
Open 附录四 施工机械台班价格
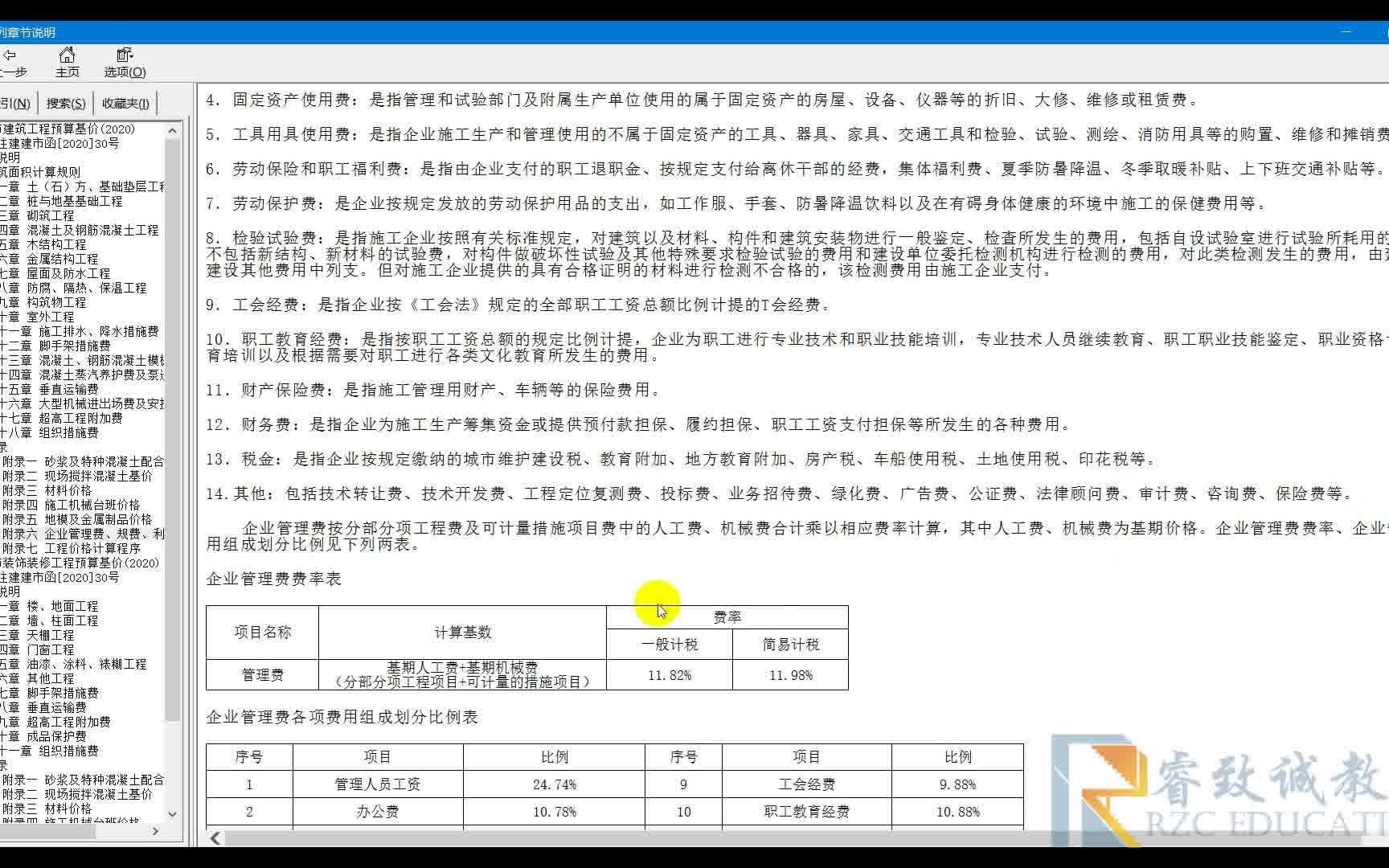(x=71, y=505)
